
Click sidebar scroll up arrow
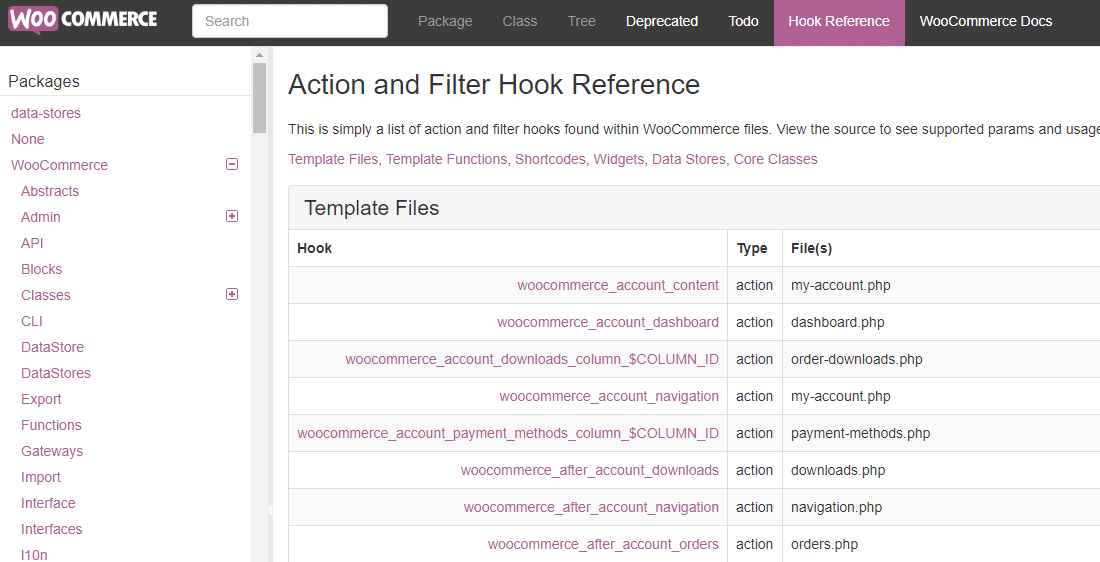(260, 55)
